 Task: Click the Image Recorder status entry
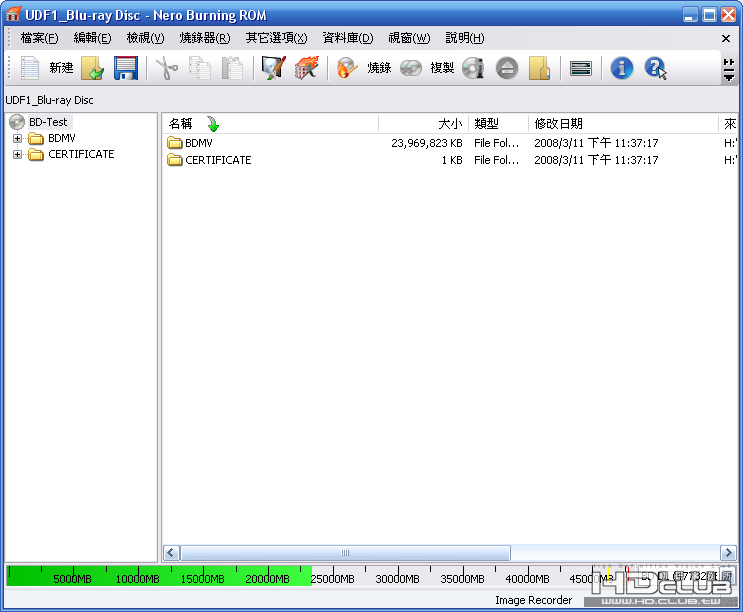(534, 600)
